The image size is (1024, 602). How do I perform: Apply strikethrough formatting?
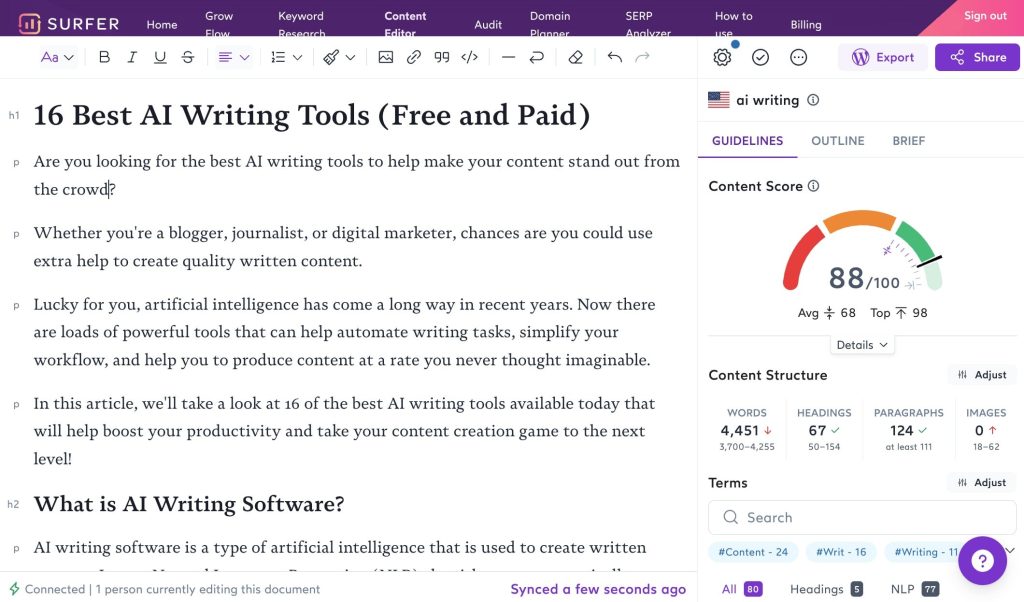[x=187, y=57]
